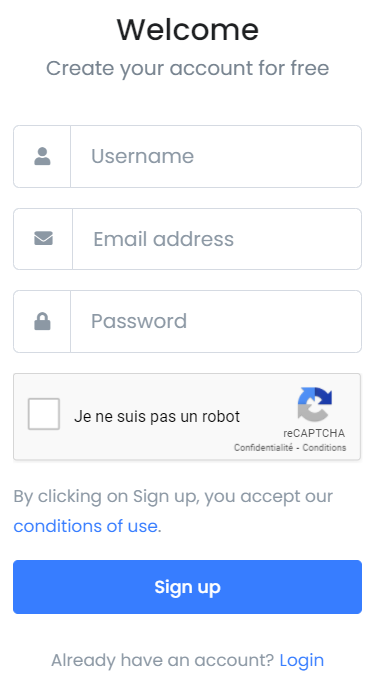Screen dimensions: 377x700
Task: Click the 'Create your account for free' subtitle
Action: 188,68
